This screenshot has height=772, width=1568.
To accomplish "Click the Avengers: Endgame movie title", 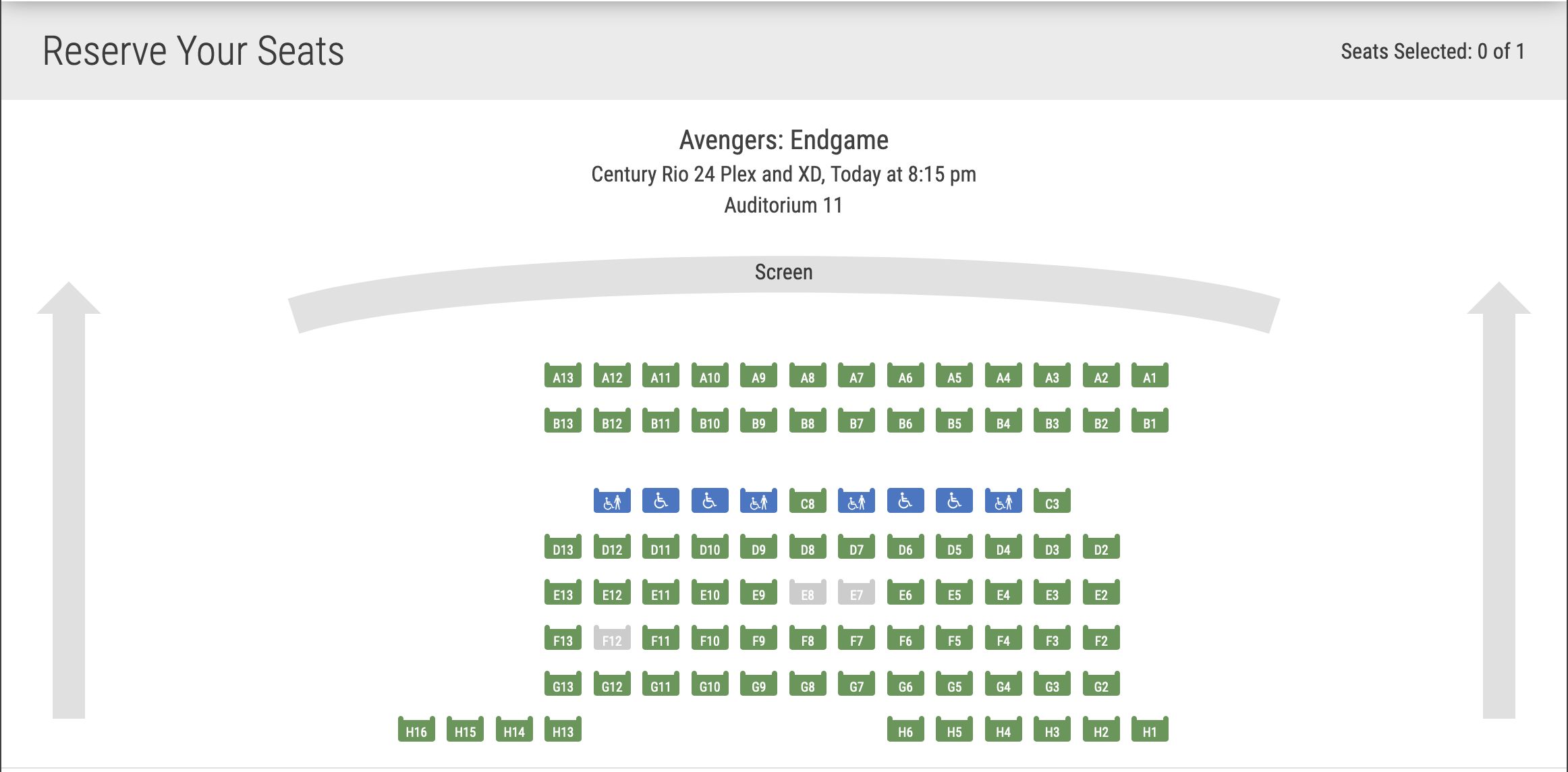I will [783, 140].
